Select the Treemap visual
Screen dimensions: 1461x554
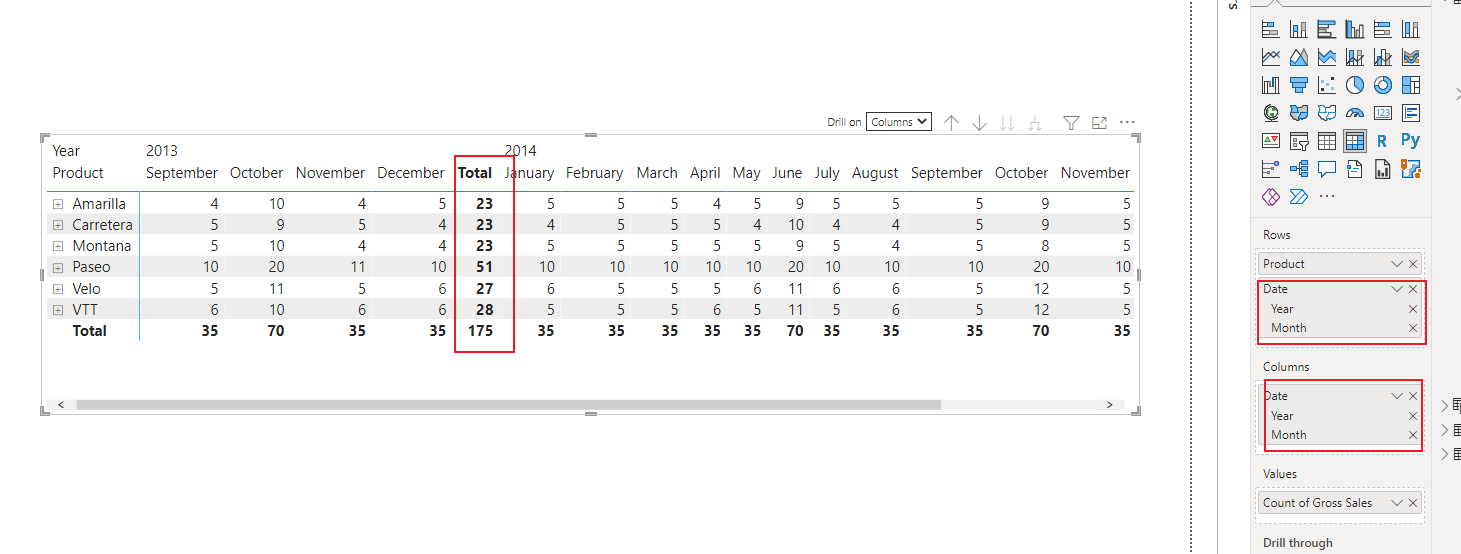click(1411, 85)
